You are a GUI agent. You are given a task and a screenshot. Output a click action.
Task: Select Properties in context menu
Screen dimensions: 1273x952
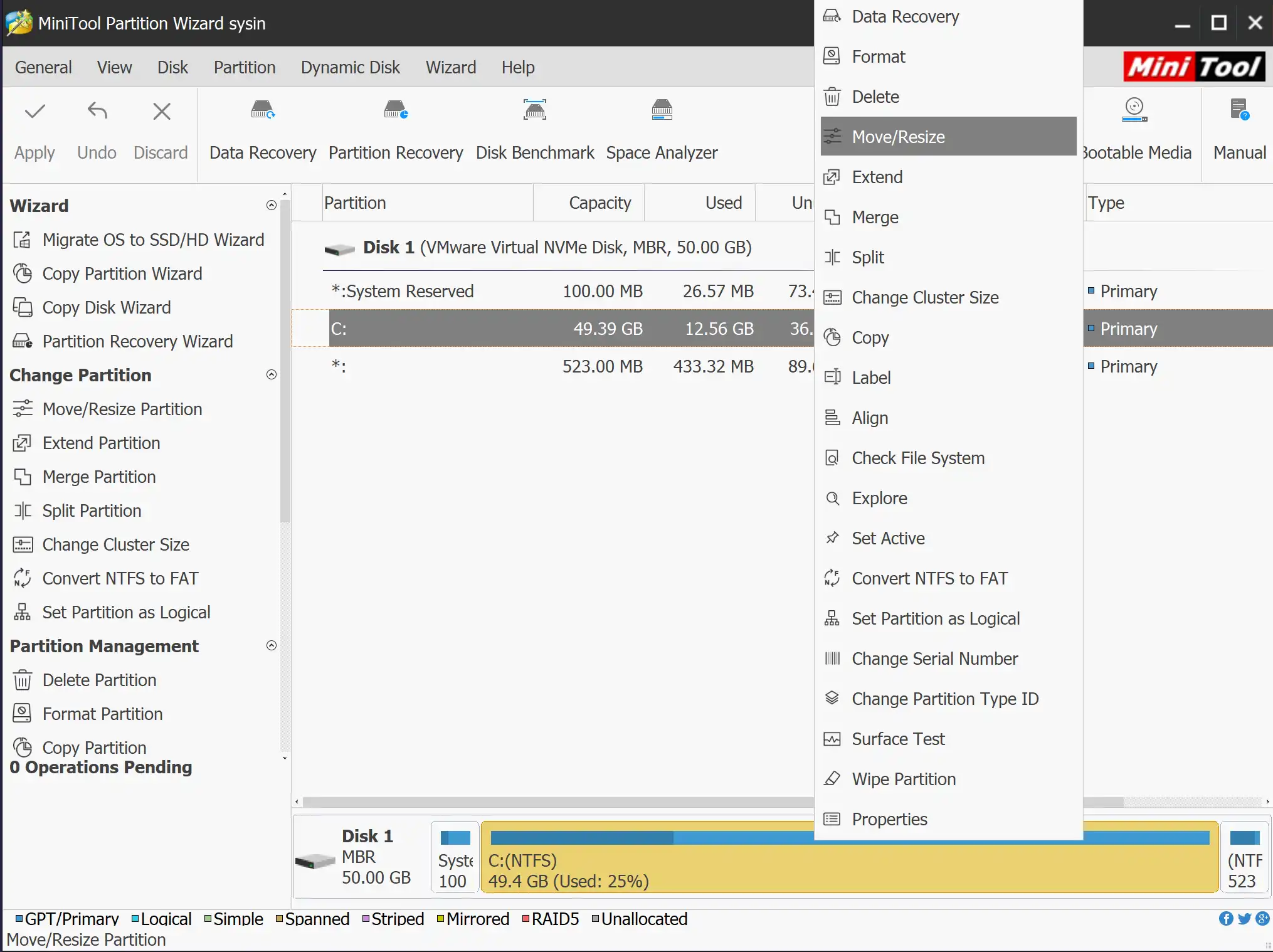click(x=948, y=819)
